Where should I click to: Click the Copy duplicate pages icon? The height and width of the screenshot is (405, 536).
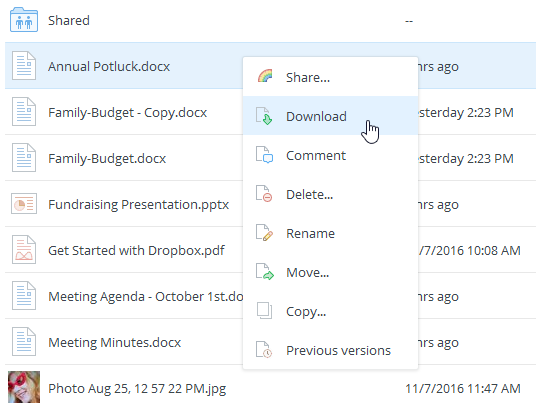(264, 311)
